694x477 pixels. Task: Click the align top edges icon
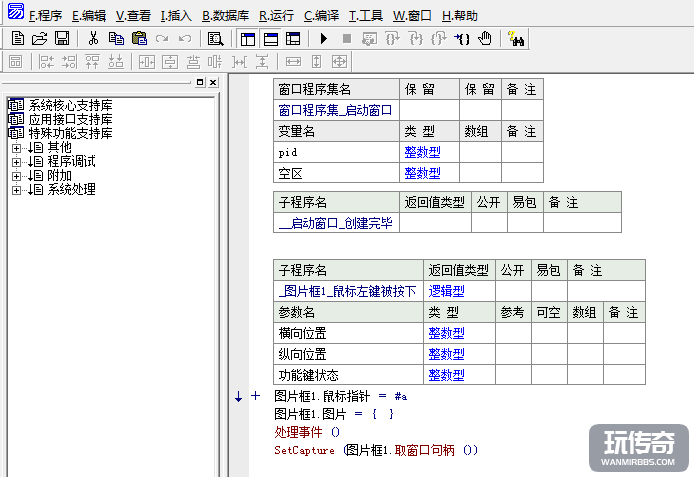[x=93, y=62]
